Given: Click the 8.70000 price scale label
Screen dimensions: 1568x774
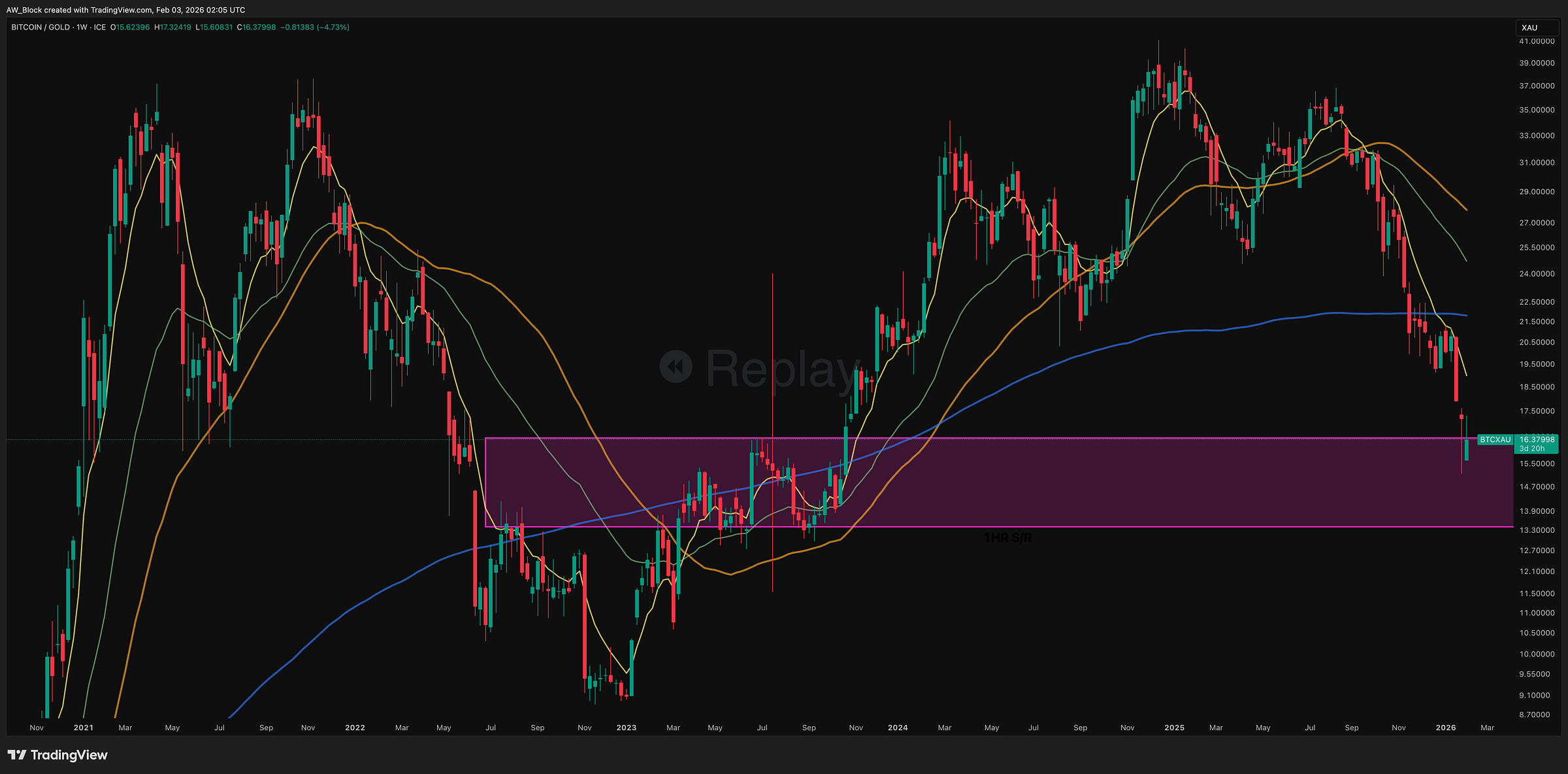Looking at the screenshot, I should [x=1535, y=715].
